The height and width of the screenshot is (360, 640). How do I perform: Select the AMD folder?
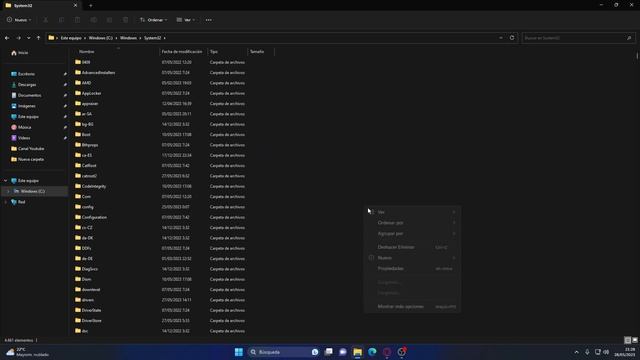(x=86, y=83)
